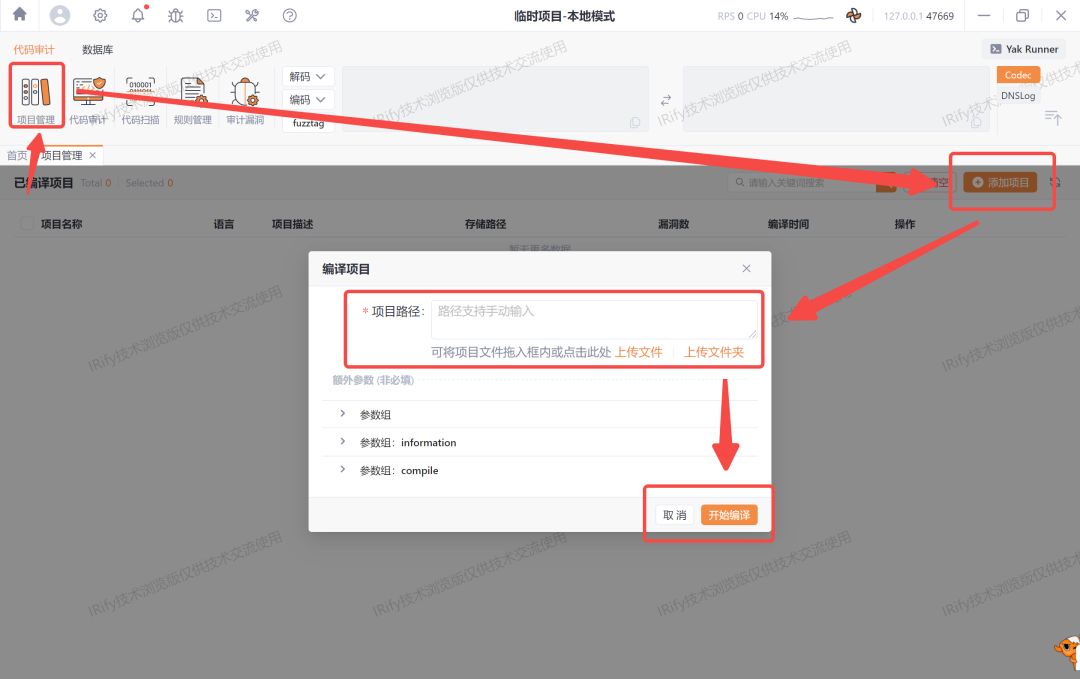Copy the codec input box content
The height and width of the screenshot is (679, 1080).
(x=635, y=123)
